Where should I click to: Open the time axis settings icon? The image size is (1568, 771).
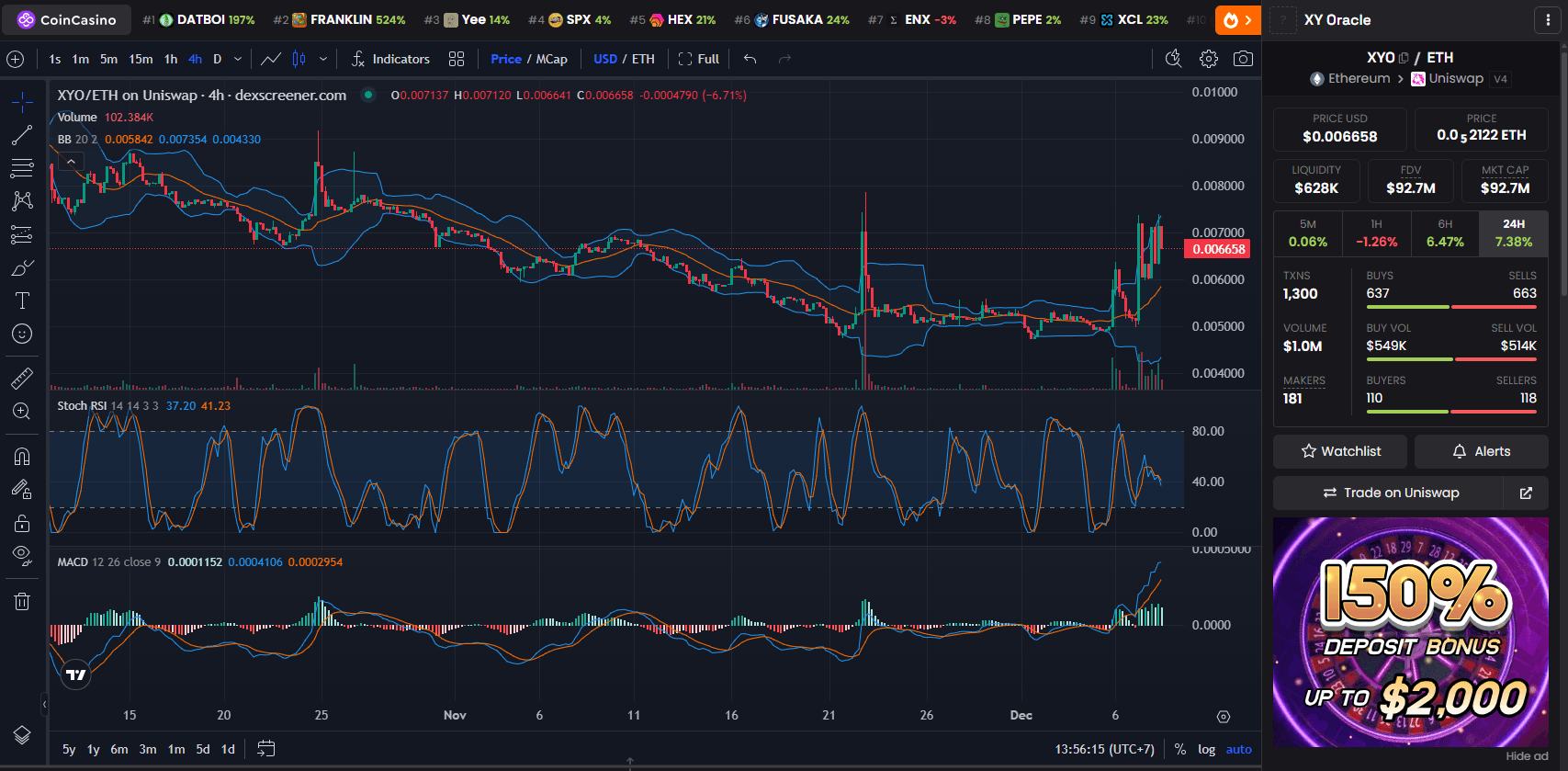pos(1223,716)
